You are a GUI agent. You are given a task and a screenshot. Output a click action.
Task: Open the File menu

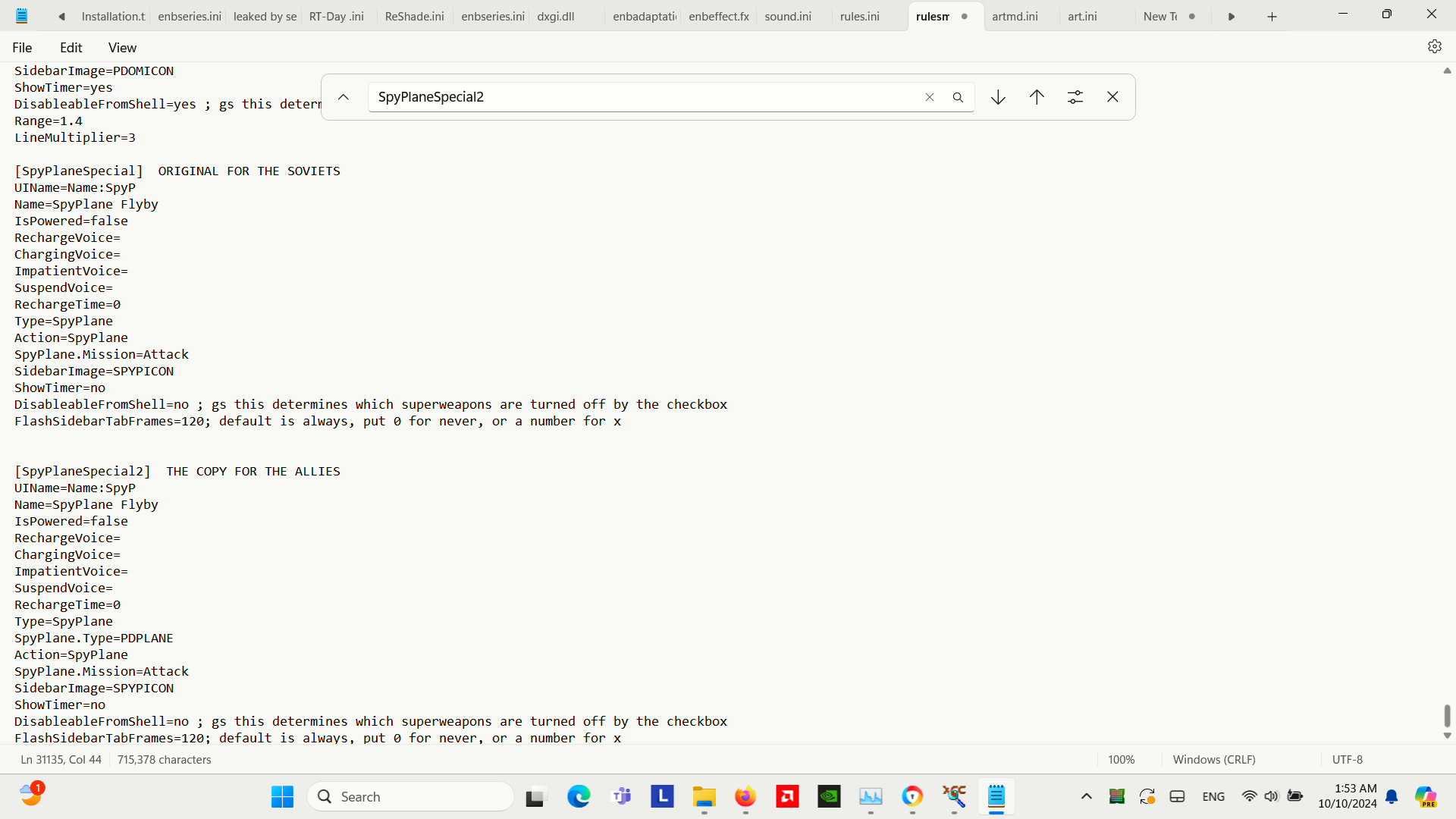pyautogui.click(x=22, y=47)
